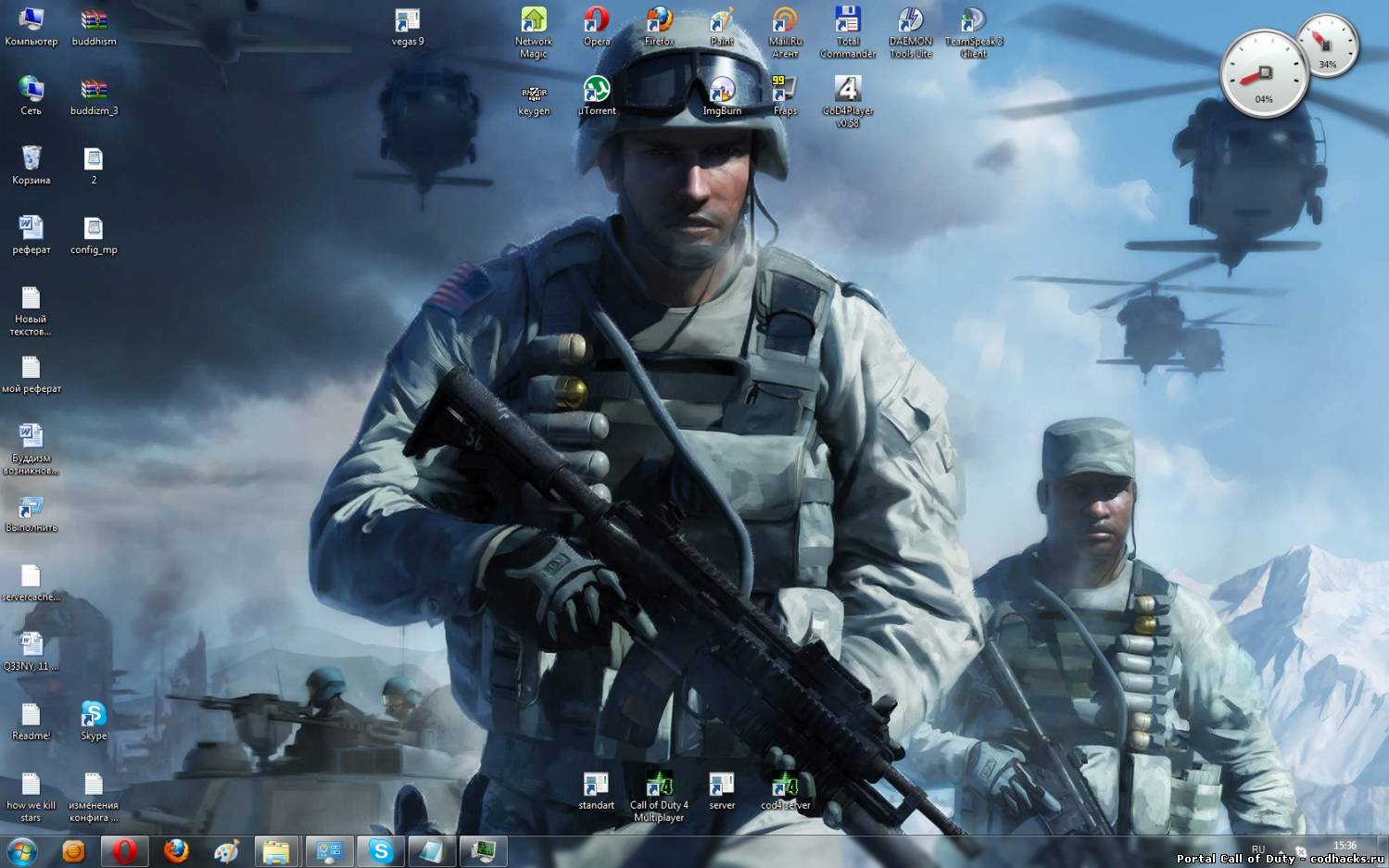Click the orange media player taskbar icon
This screenshot has width=1389, height=868.
(73, 851)
